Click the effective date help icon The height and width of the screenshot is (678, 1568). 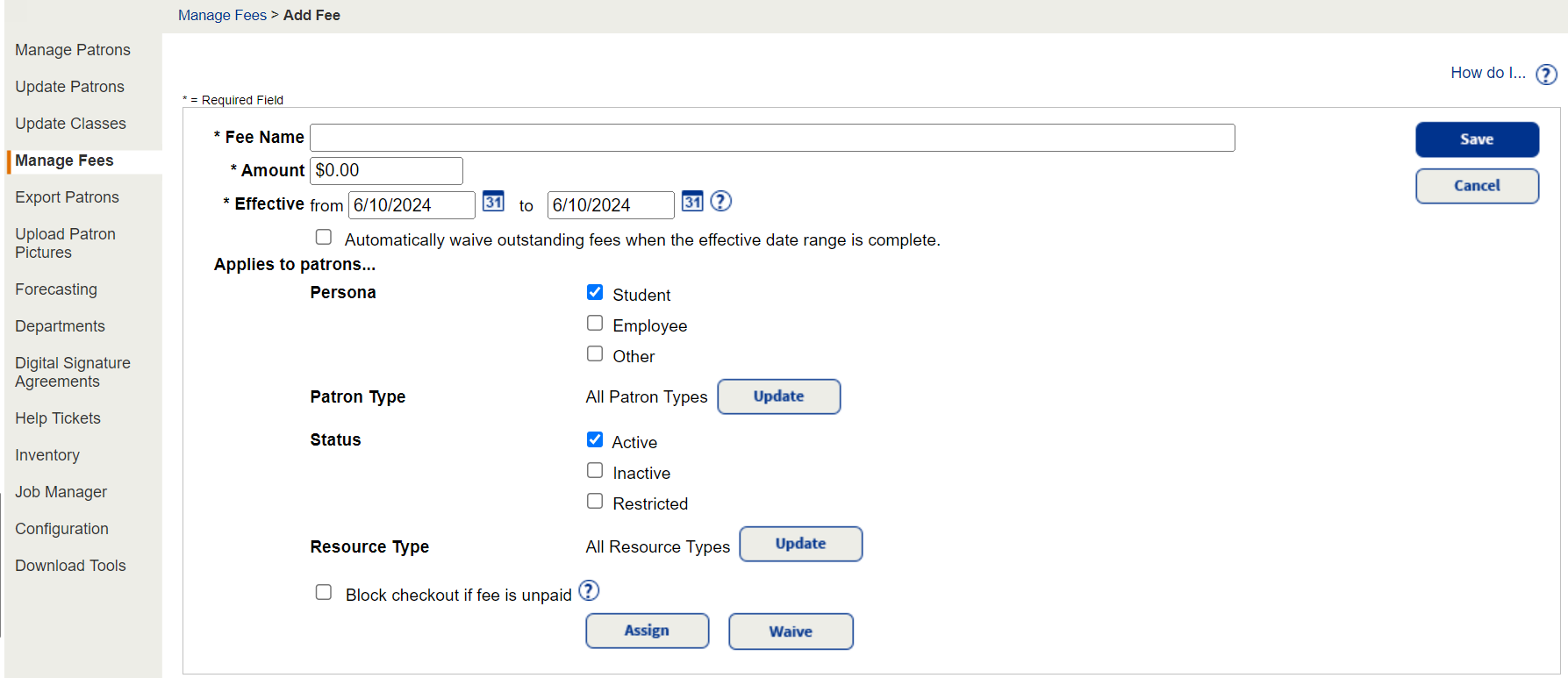point(720,202)
